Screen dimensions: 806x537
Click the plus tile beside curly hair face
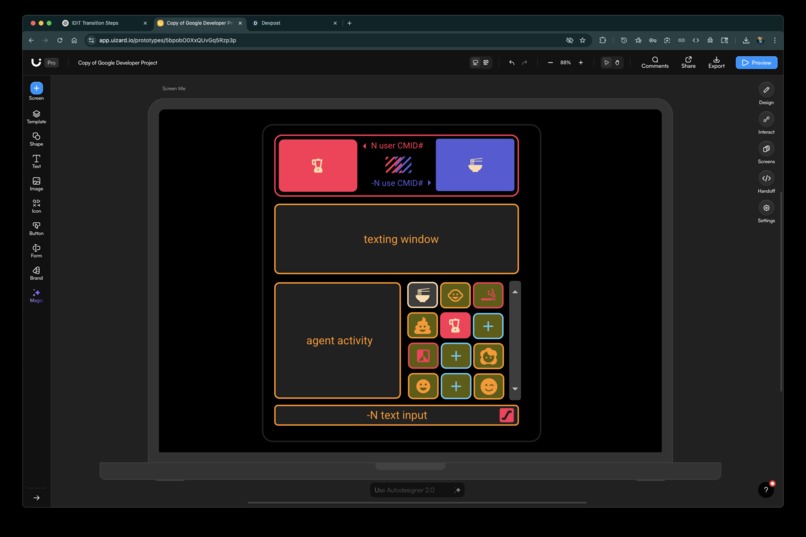coord(456,356)
